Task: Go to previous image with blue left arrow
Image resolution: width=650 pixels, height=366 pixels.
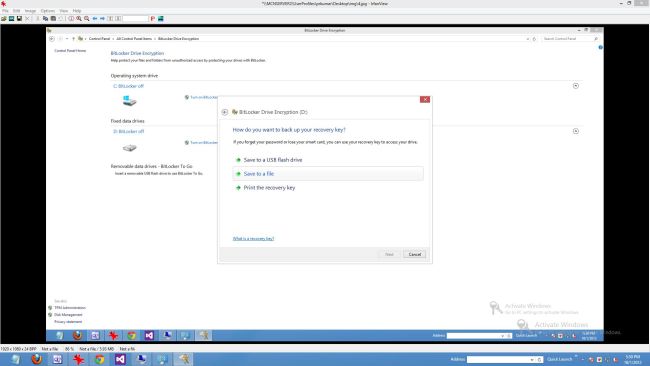Action: [95, 19]
